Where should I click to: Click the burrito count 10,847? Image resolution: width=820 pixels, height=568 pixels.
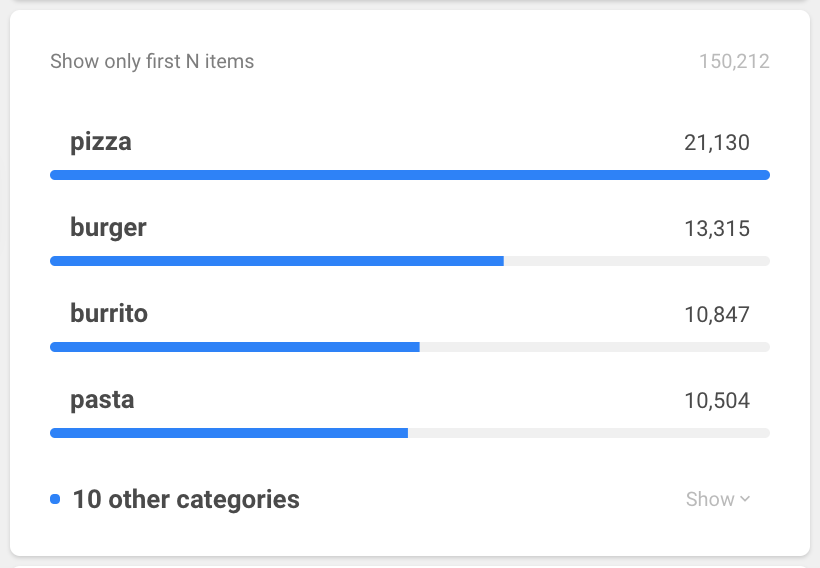(x=716, y=315)
